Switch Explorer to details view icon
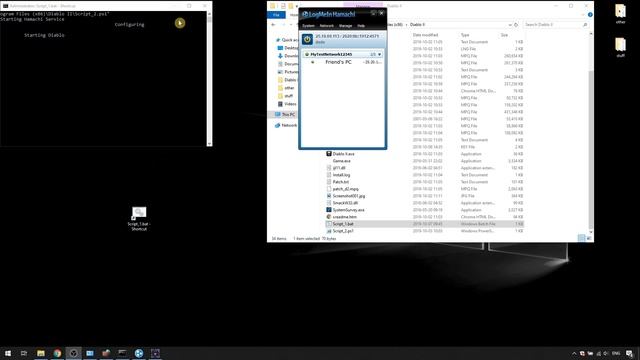The height and width of the screenshot is (360, 640). (581, 238)
